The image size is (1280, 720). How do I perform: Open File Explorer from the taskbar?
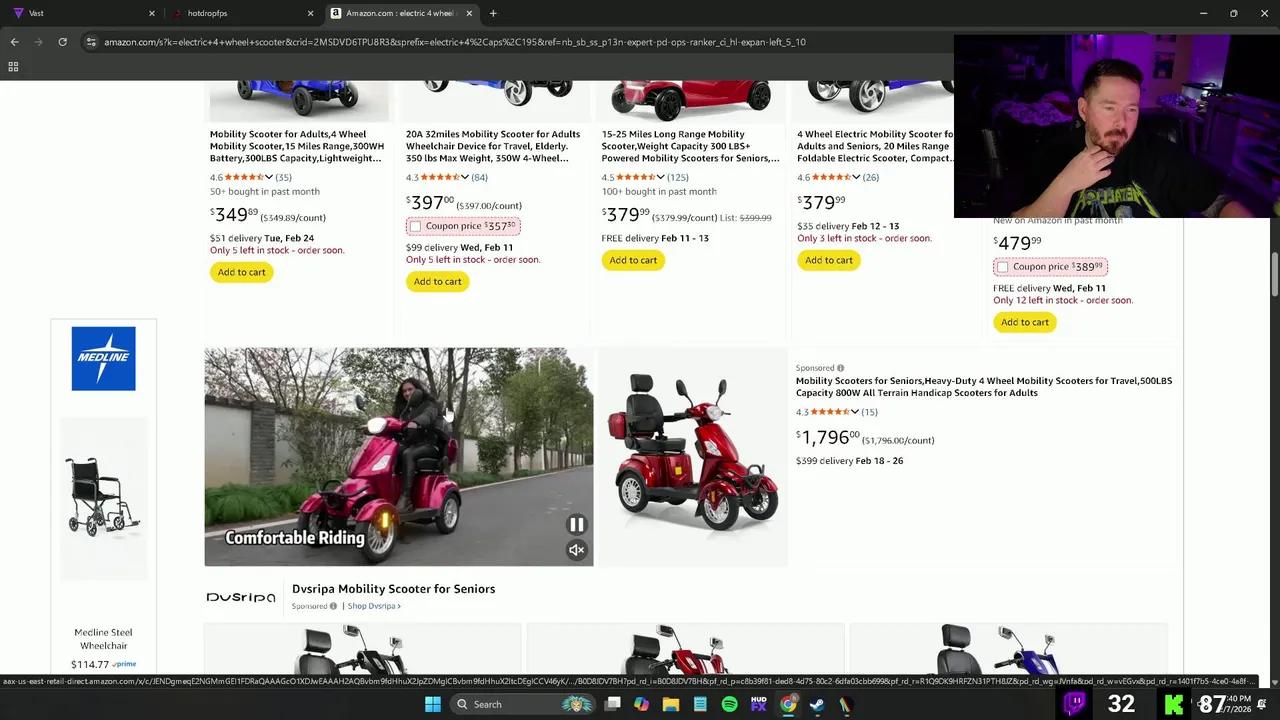pos(671,704)
